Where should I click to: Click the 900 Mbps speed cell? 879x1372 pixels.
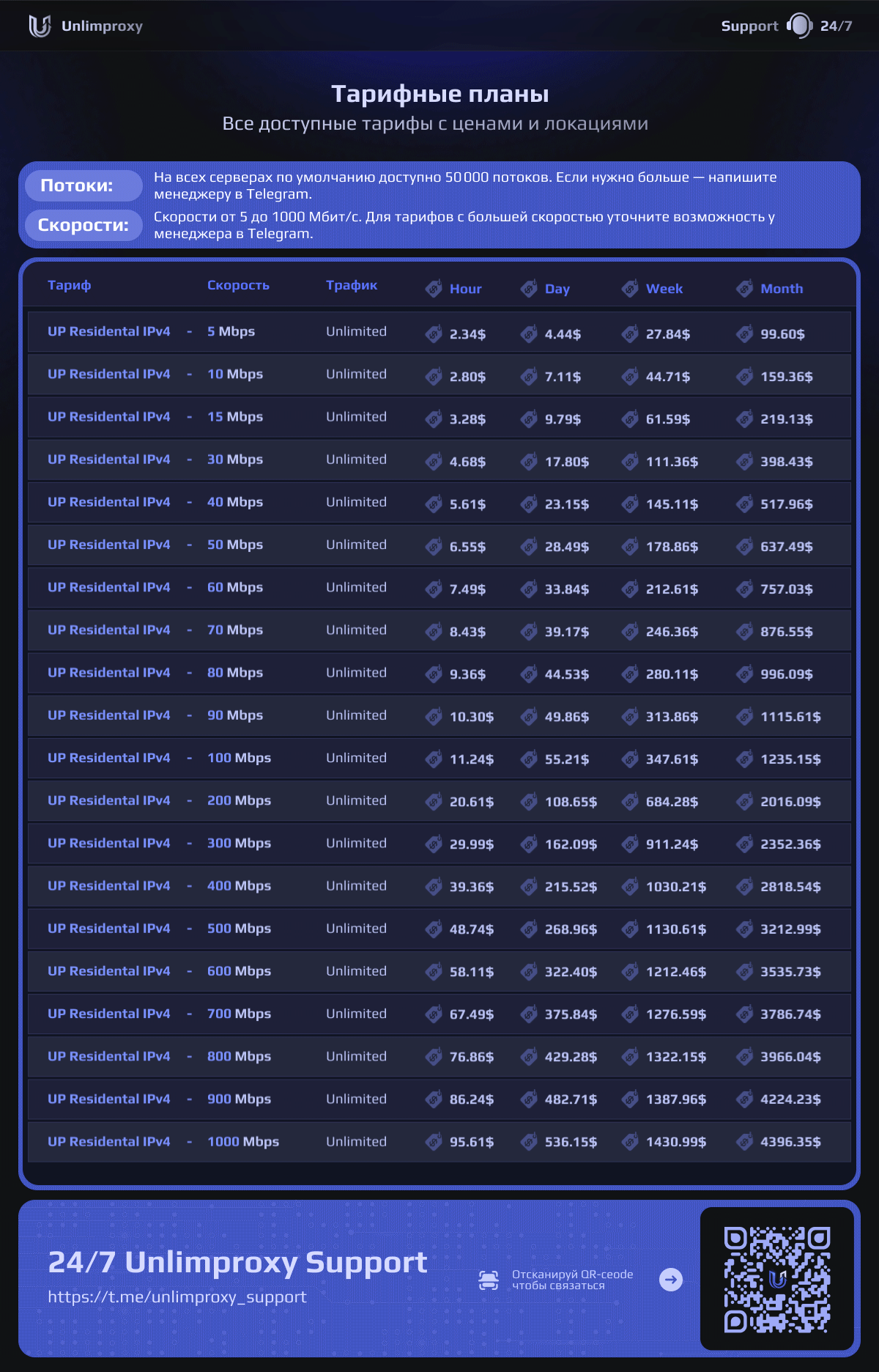239,1099
